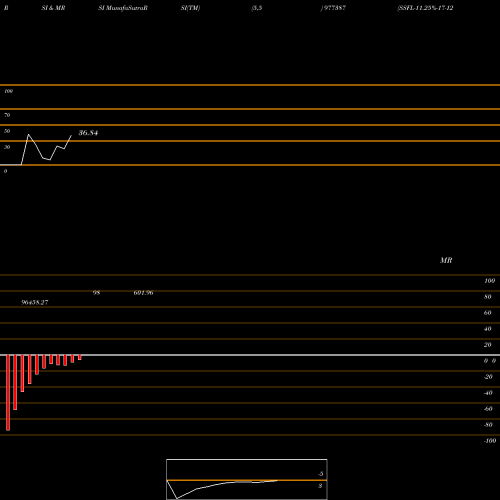
Task: Click the 70 level RSI axis label
Action: tap(7, 115)
